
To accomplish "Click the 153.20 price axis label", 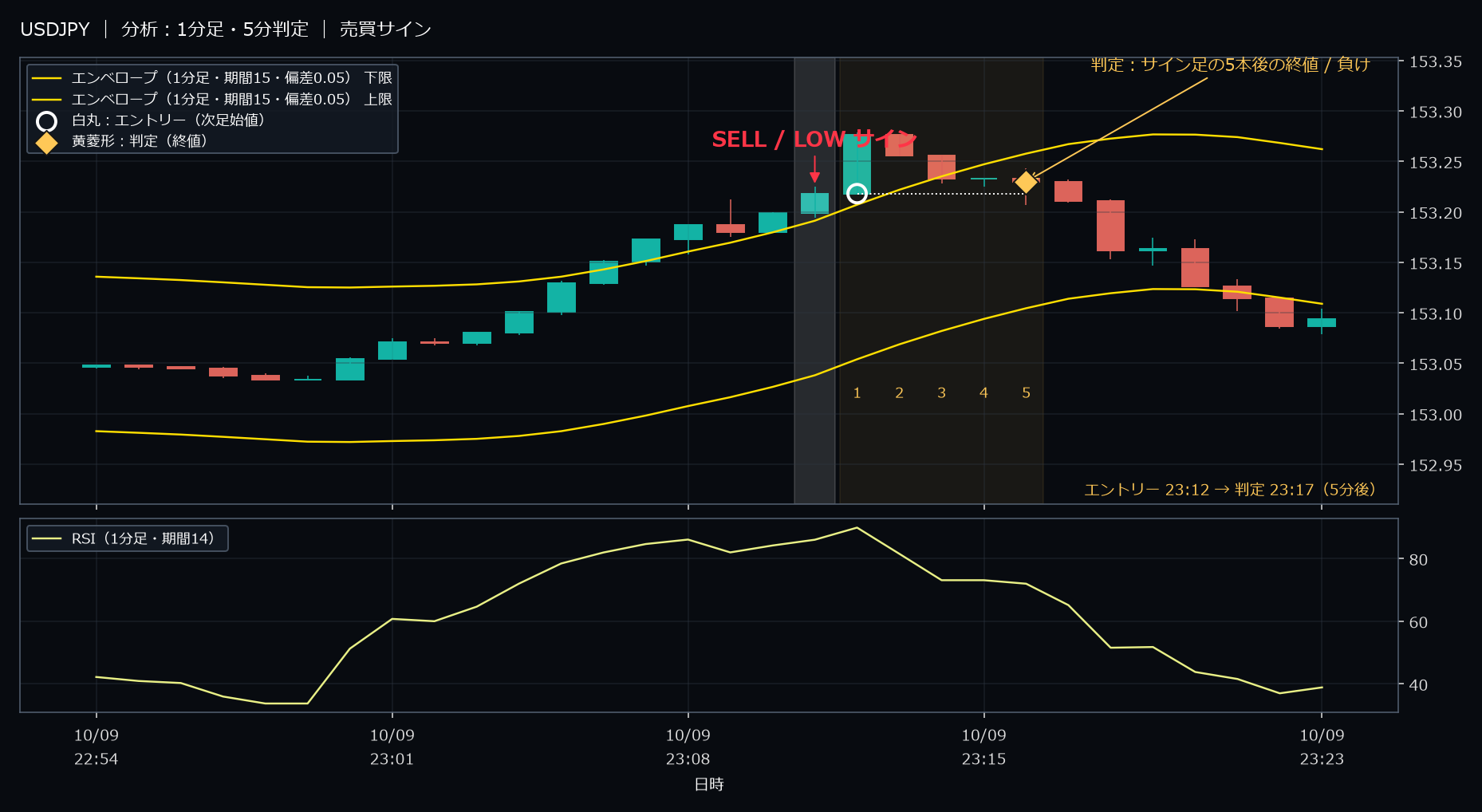I will [x=1436, y=213].
